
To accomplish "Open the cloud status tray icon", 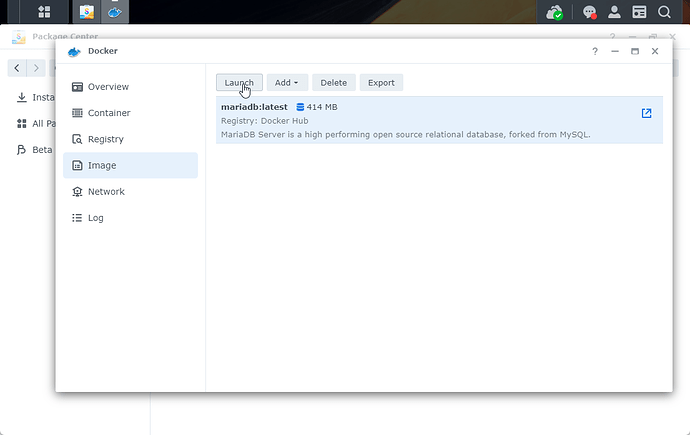I will pos(555,13).
